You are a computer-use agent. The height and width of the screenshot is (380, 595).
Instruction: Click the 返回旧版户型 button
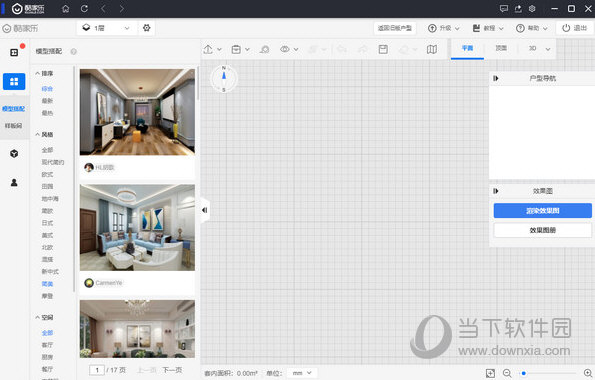395,28
